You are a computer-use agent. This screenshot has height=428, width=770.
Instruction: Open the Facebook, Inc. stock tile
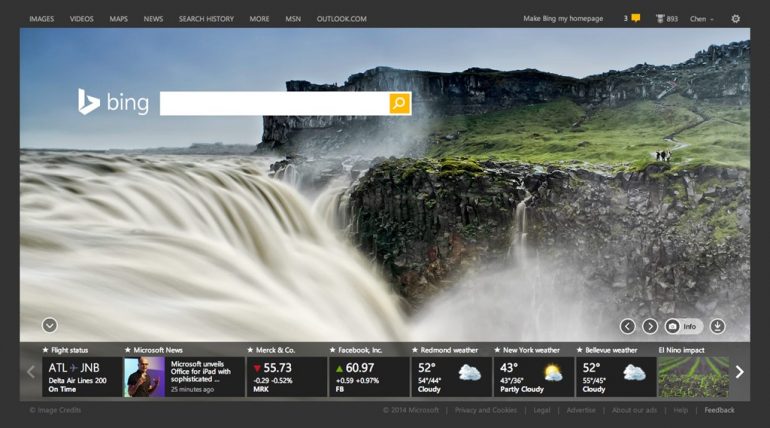point(367,376)
